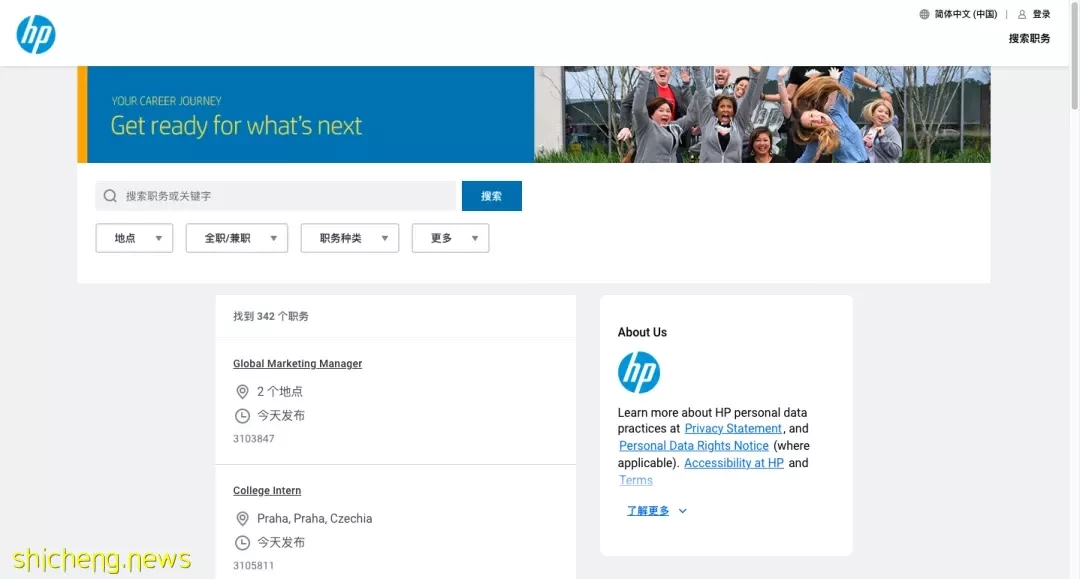This screenshot has width=1080, height=579.
Task: Click the user login icon
Action: 1022,14
